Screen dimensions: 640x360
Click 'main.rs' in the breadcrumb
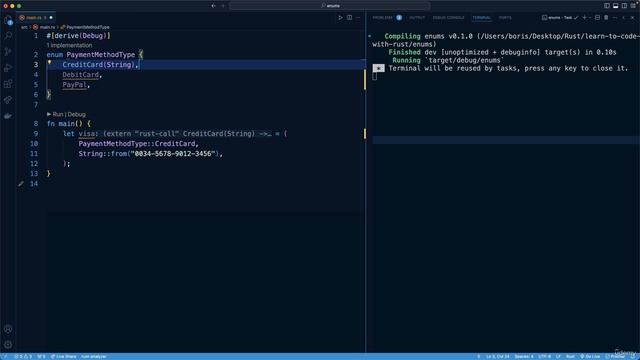click(x=47, y=27)
